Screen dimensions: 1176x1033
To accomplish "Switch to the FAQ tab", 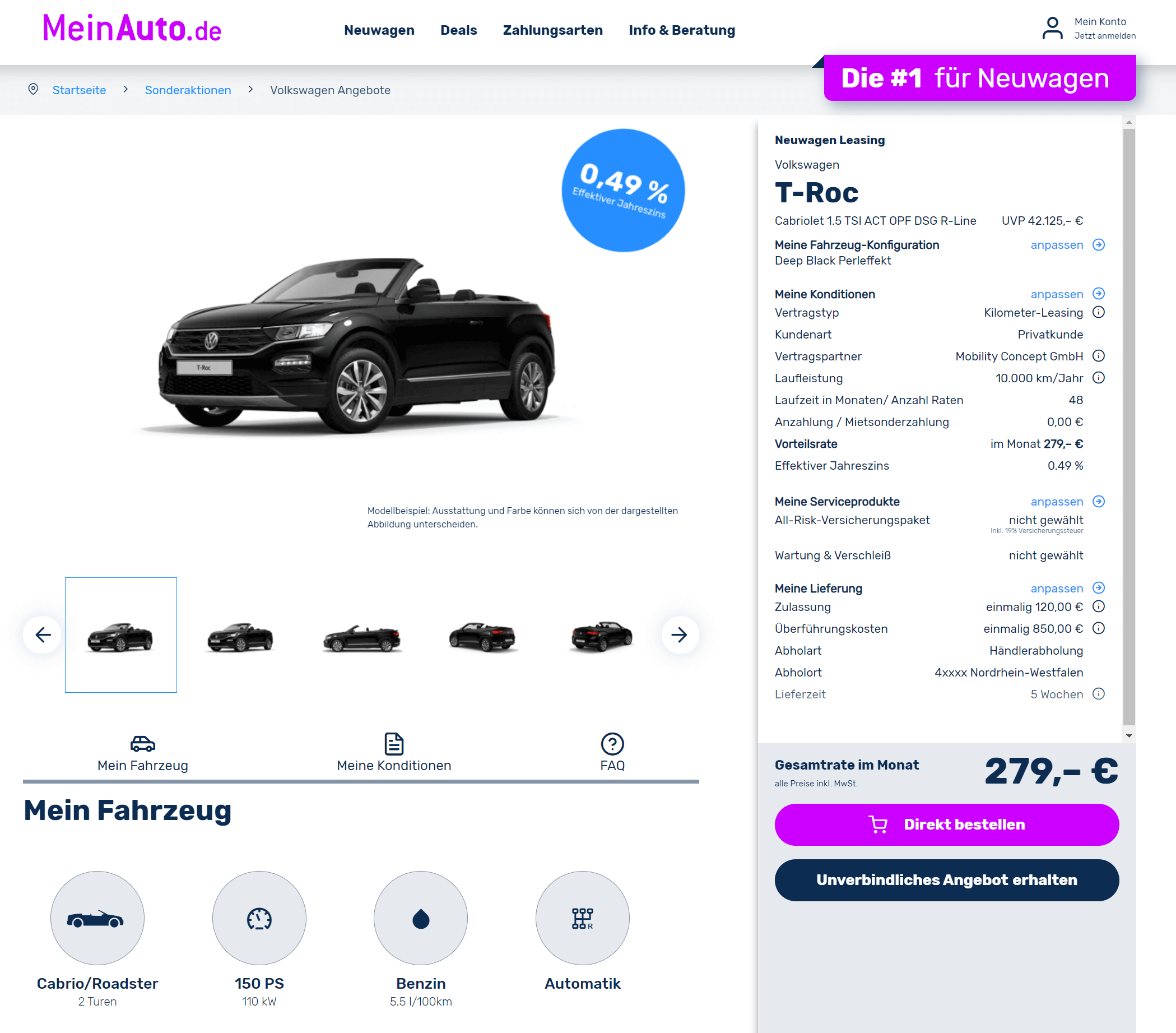I will click(612, 753).
